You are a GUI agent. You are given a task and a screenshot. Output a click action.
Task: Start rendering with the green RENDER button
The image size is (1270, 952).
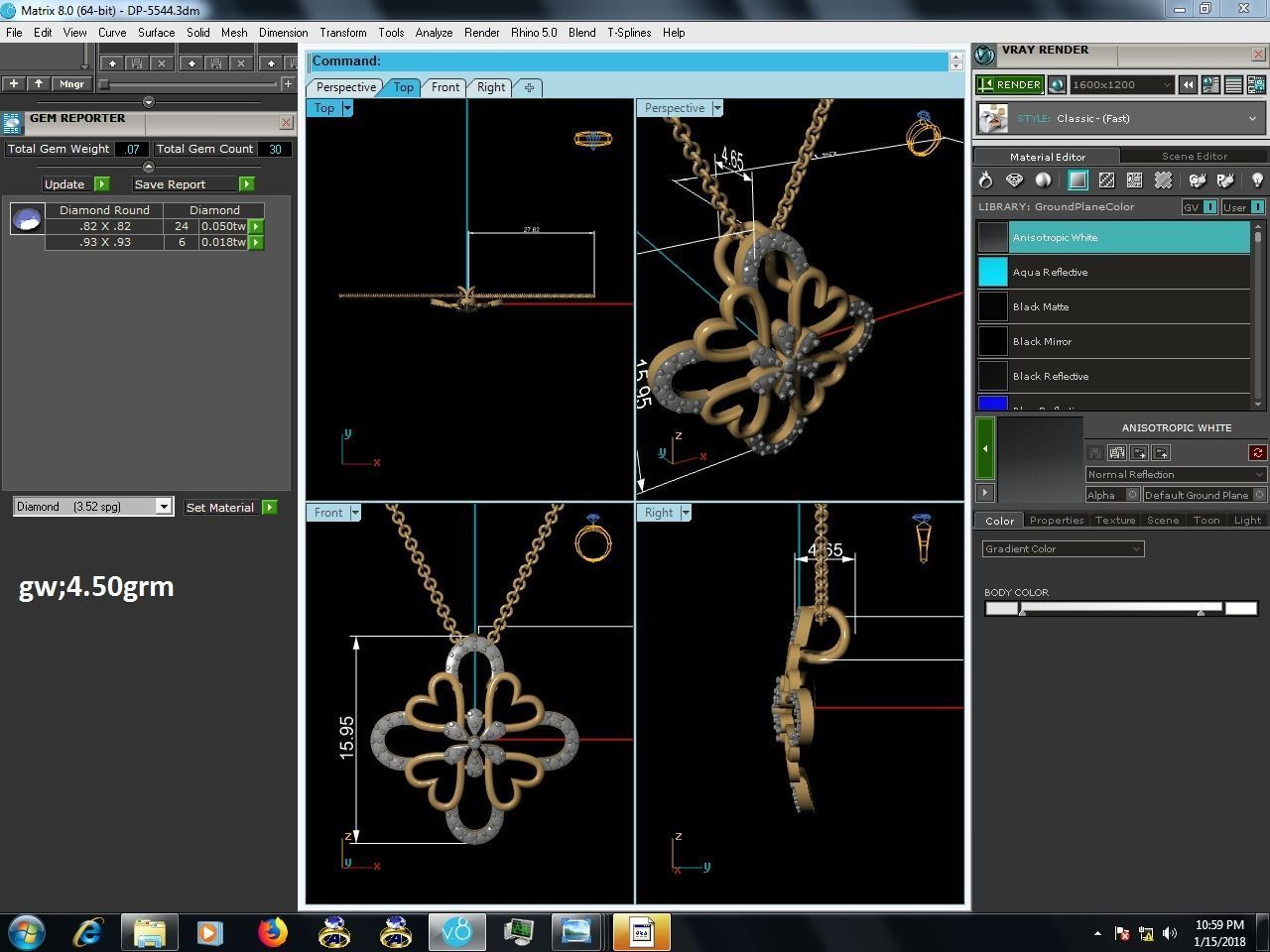pos(1009,85)
